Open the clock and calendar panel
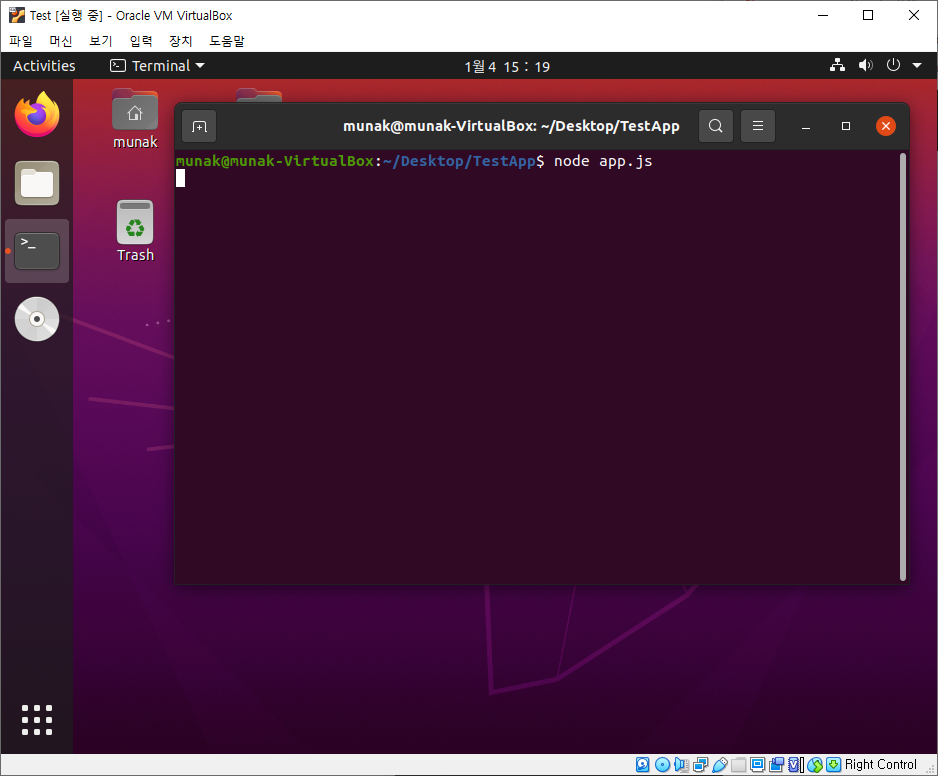The height and width of the screenshot is (776, 938). coord(507,66)
